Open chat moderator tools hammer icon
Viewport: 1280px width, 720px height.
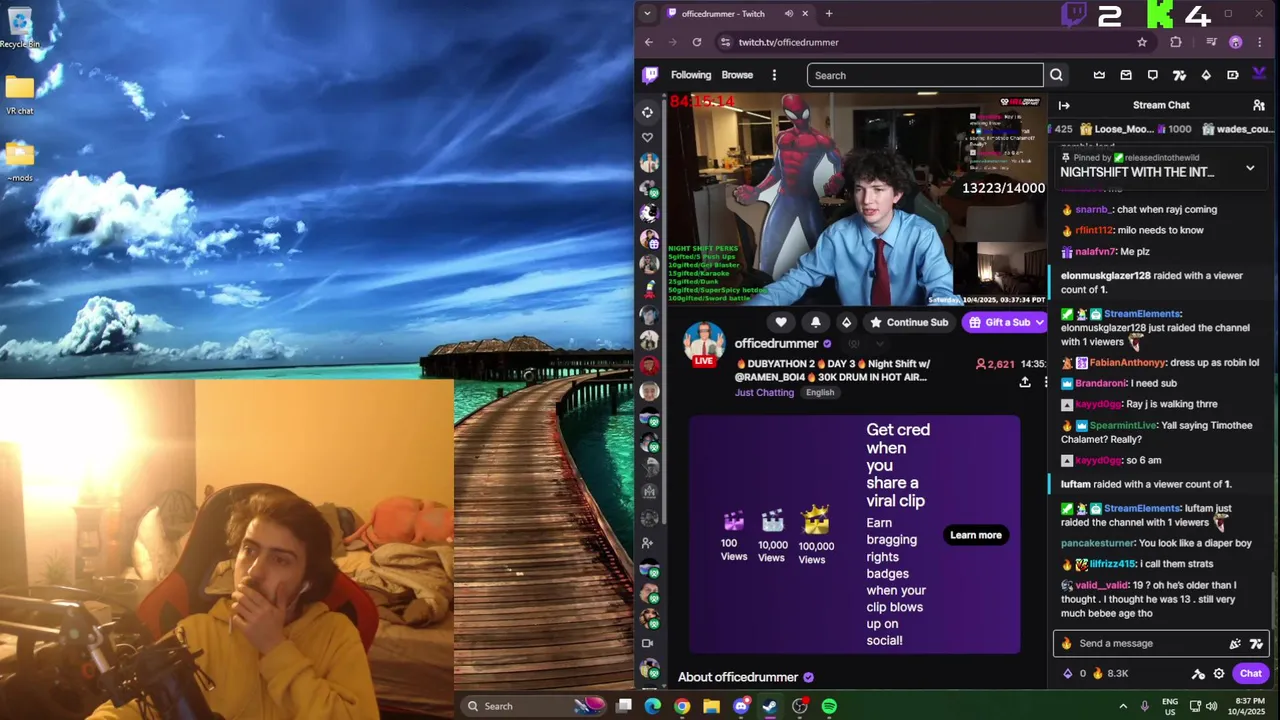1198,674
